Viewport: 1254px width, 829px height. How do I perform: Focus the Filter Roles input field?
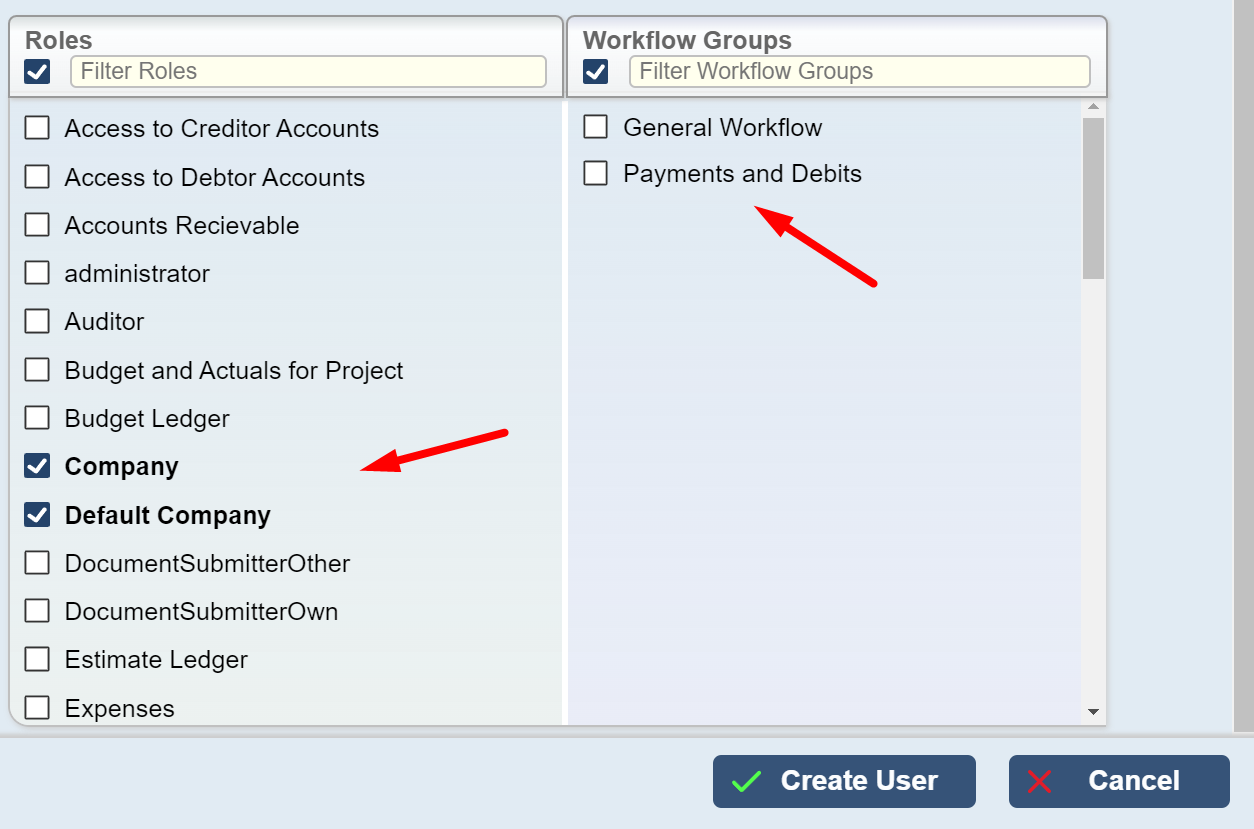(308, 72)
